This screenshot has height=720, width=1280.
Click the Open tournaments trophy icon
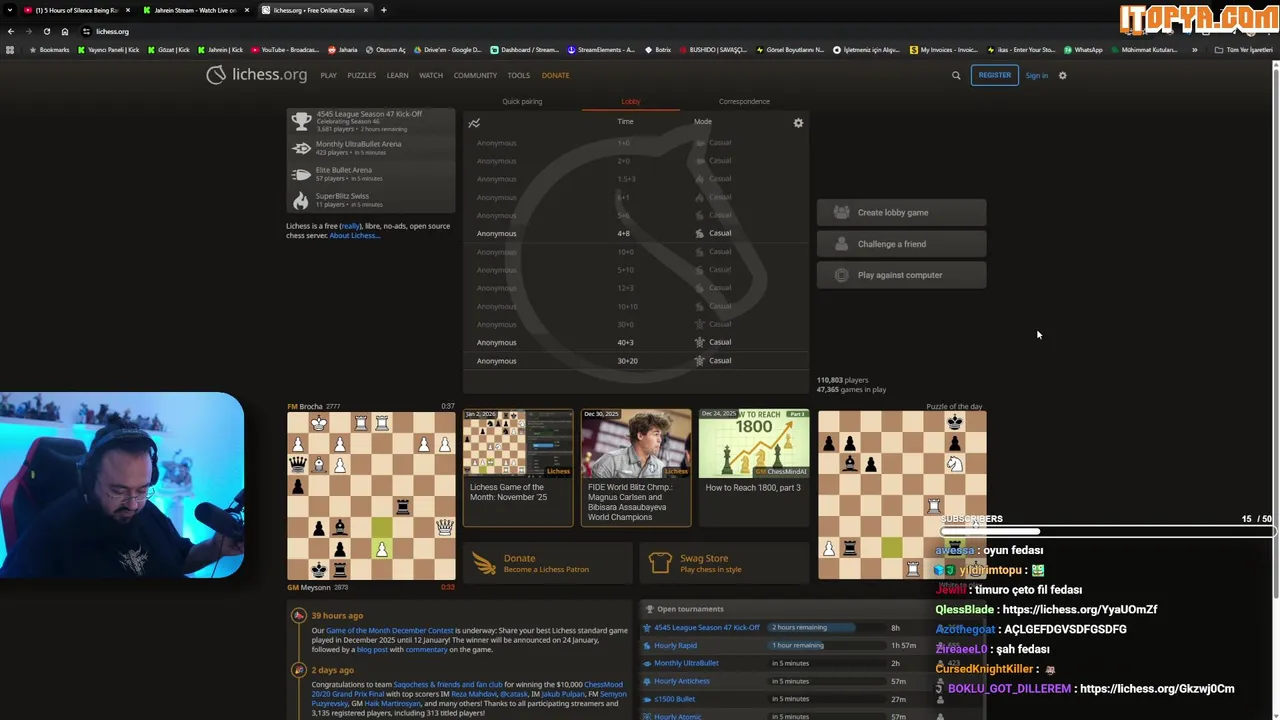(649, 608)
